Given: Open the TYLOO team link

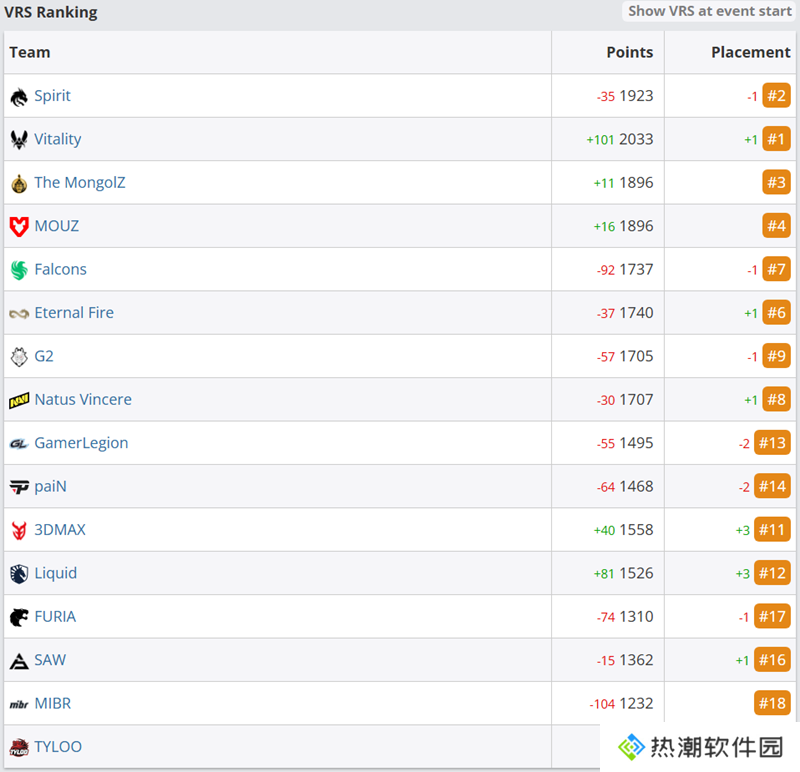Looking at the screenshot, I should pos(58,746).
